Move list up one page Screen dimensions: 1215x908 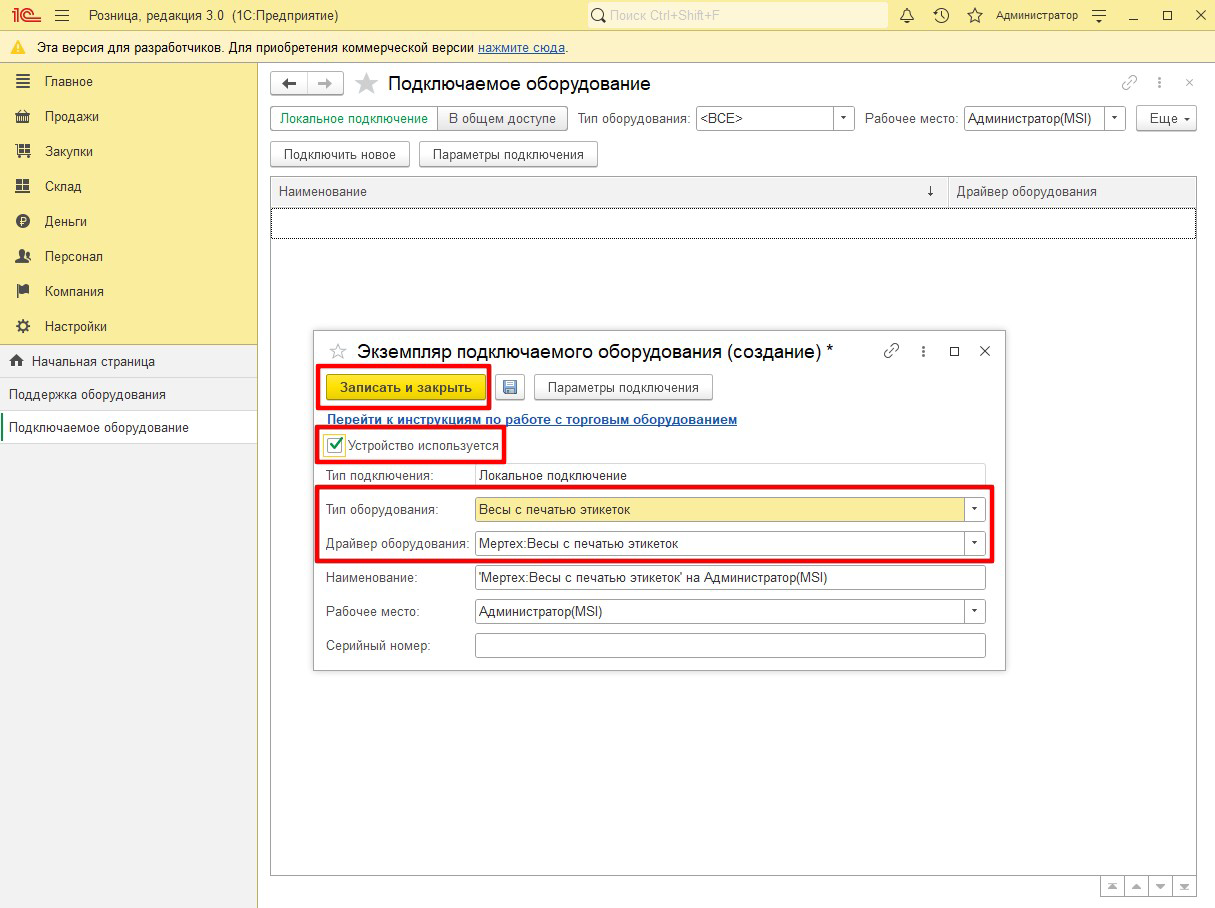tap(1136, 887)
